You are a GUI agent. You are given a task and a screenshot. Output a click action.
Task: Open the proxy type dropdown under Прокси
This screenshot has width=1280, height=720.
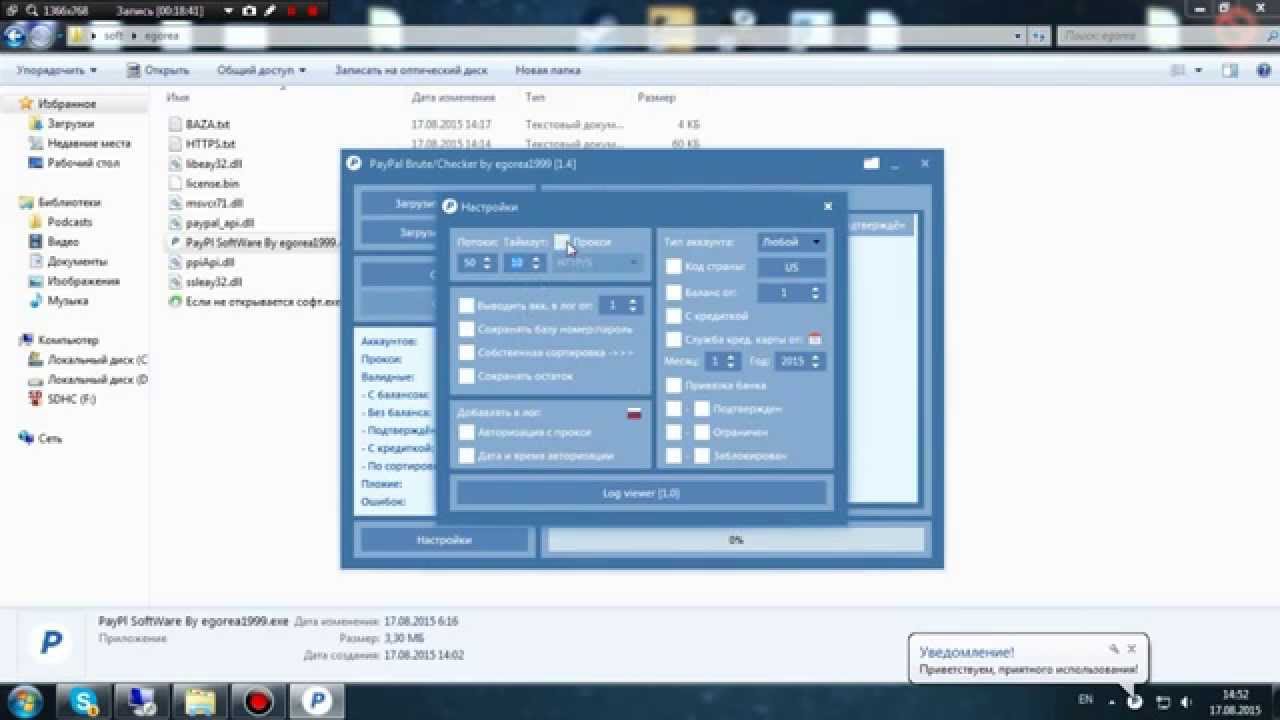point(598,263)
